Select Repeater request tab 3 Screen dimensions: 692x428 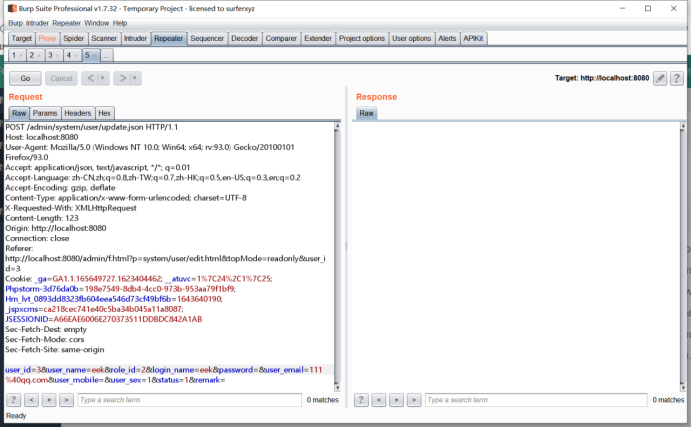(x=50, y=55)
